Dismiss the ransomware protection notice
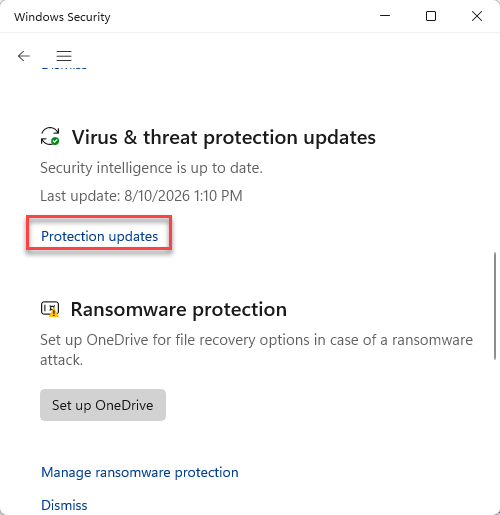Screen dimensions: 500x515 tap(64, 505)
